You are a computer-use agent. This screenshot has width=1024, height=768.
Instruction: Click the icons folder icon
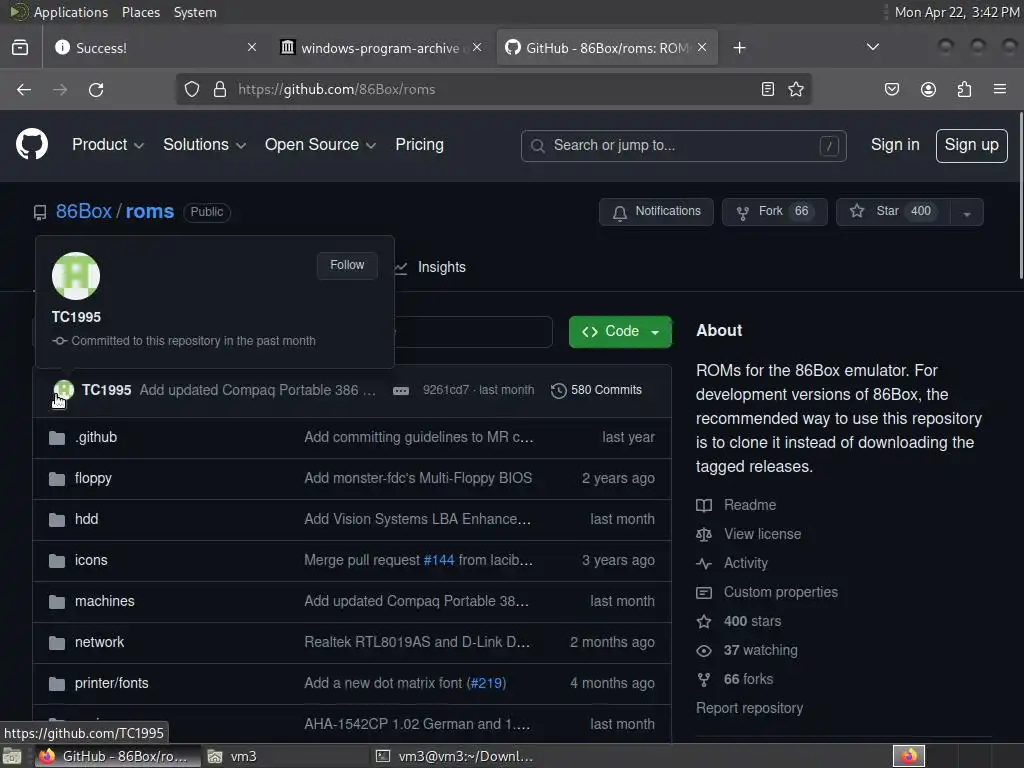pos(57,560)
